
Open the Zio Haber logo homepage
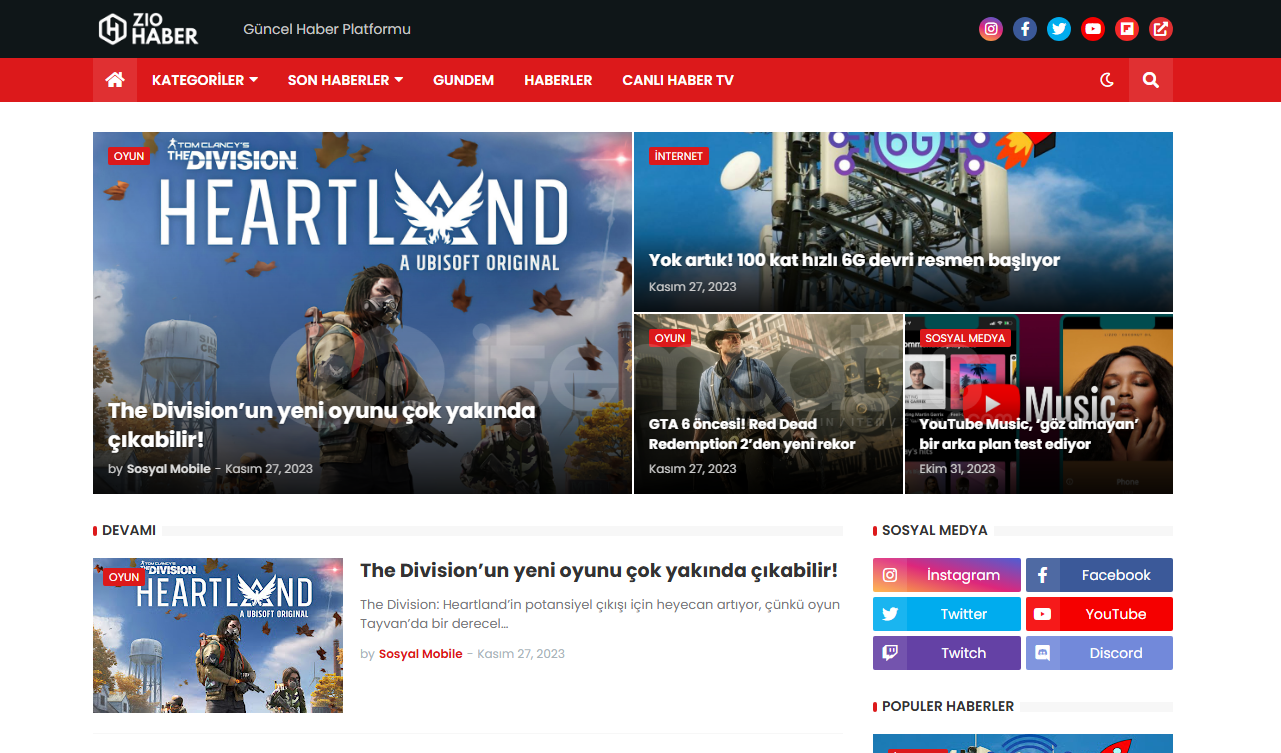point(148,29)
